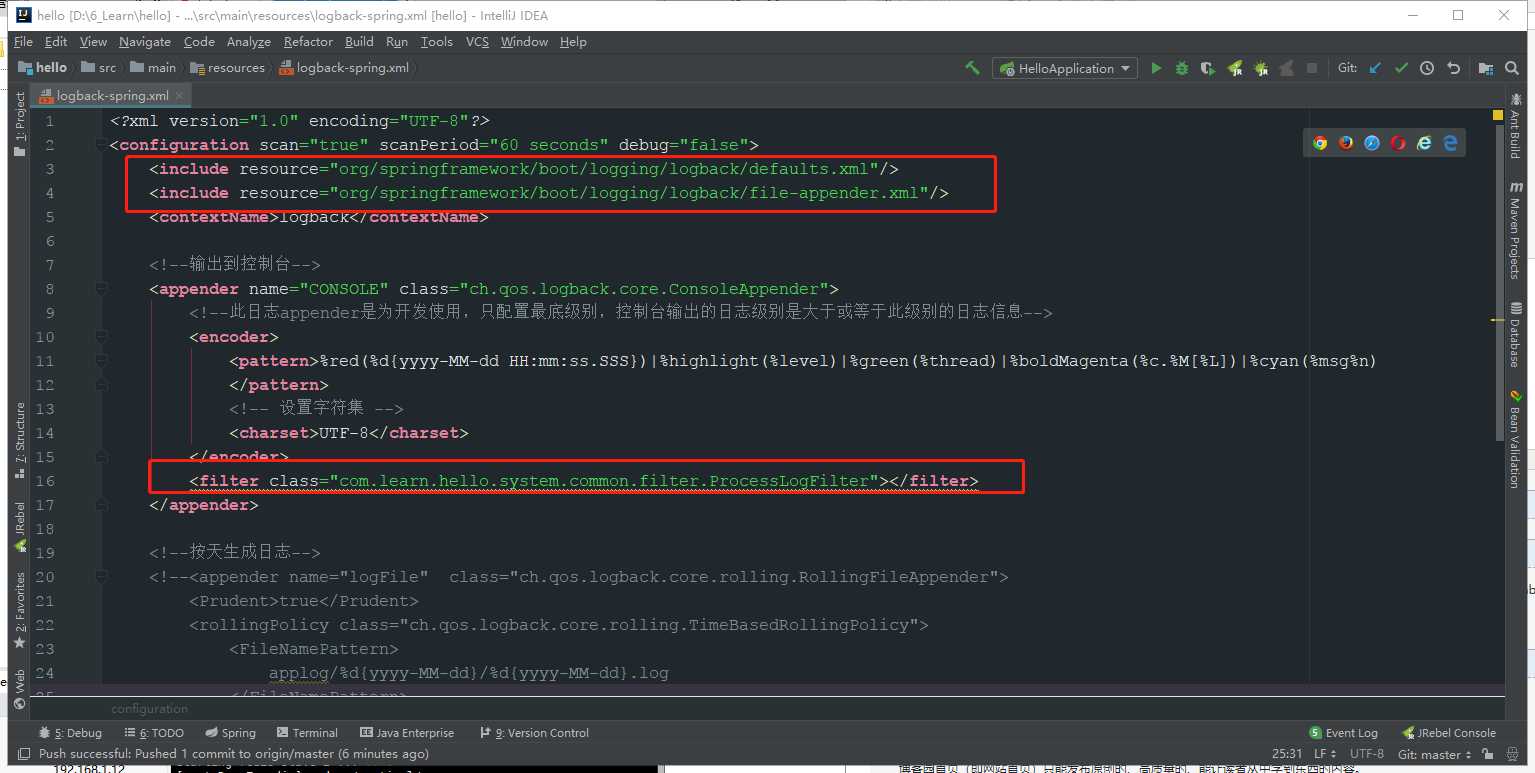Click the Git revert arrow icon
Viewport: 1535px width, 773px height.
click(x=1453, y=68)
